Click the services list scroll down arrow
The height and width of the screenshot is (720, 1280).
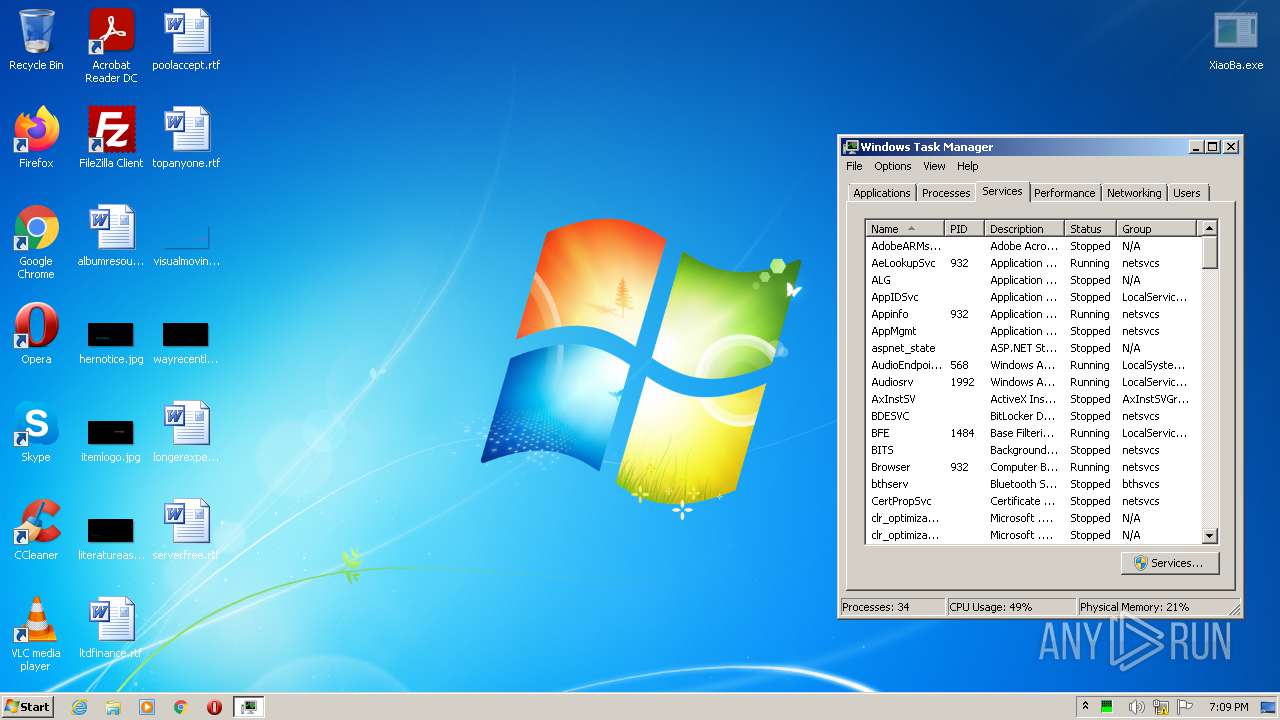point(1209,536)
